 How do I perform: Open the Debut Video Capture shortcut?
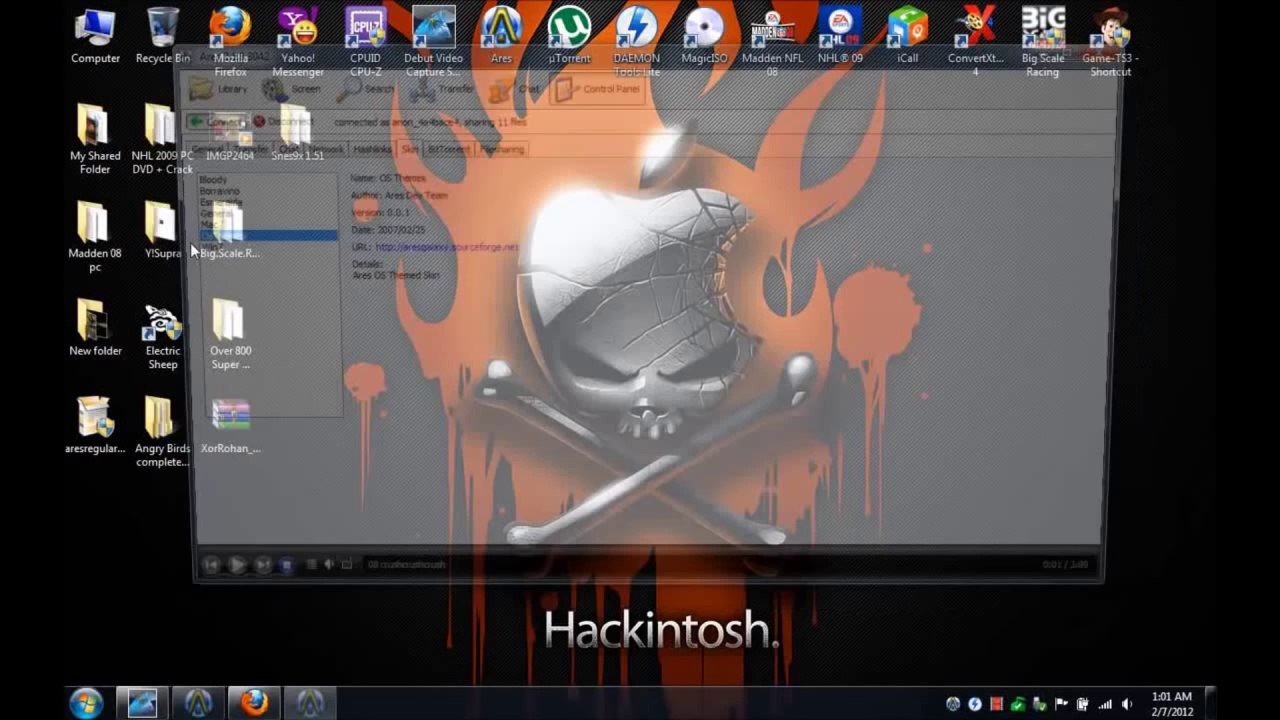[433, 42]
